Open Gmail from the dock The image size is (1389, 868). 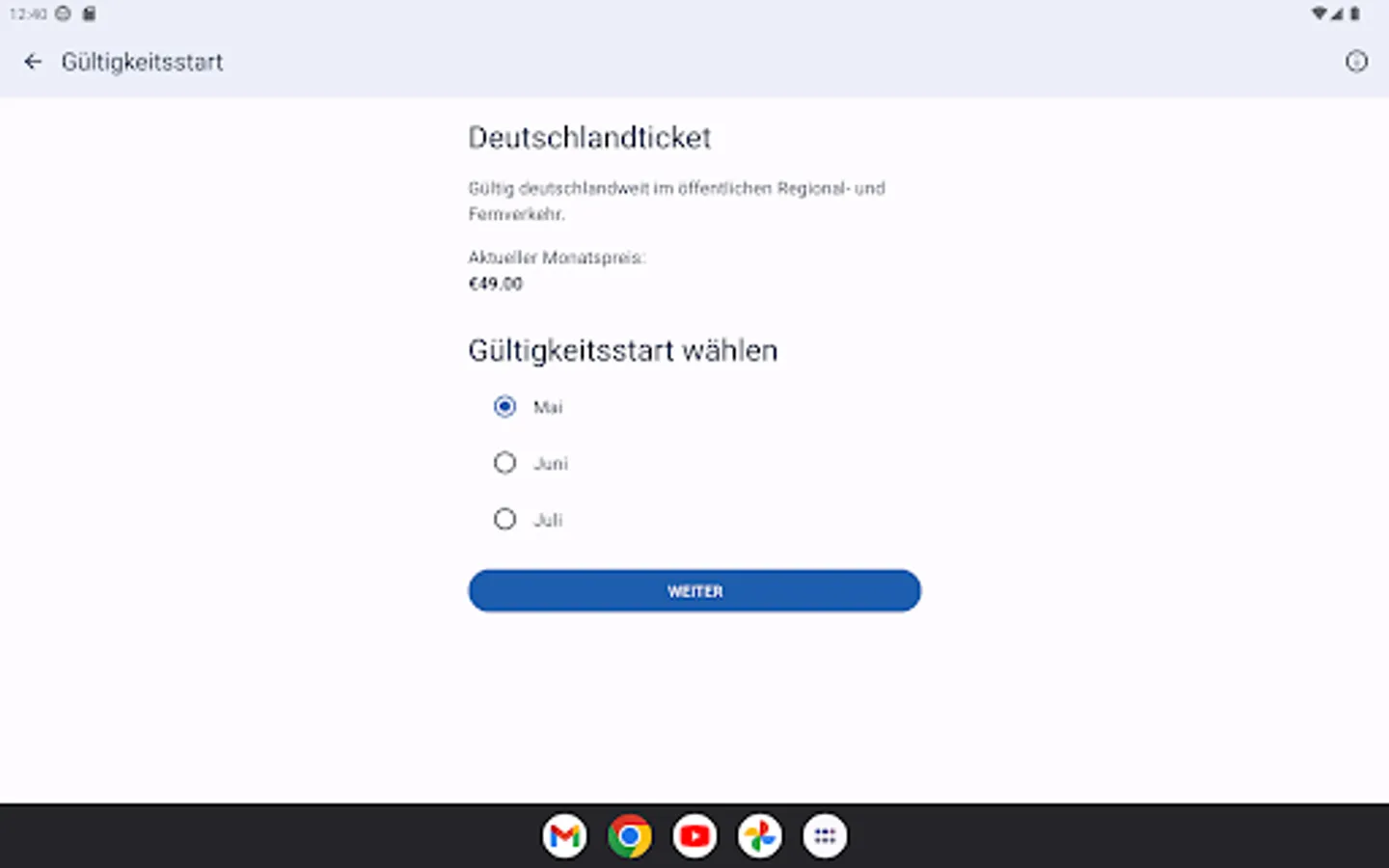pos(564,836)
